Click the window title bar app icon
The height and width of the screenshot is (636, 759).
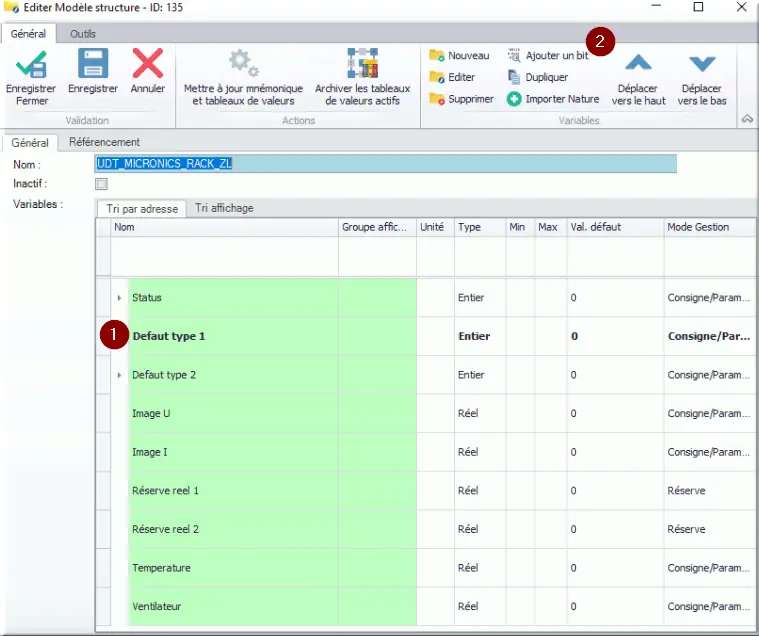(11, 7)
